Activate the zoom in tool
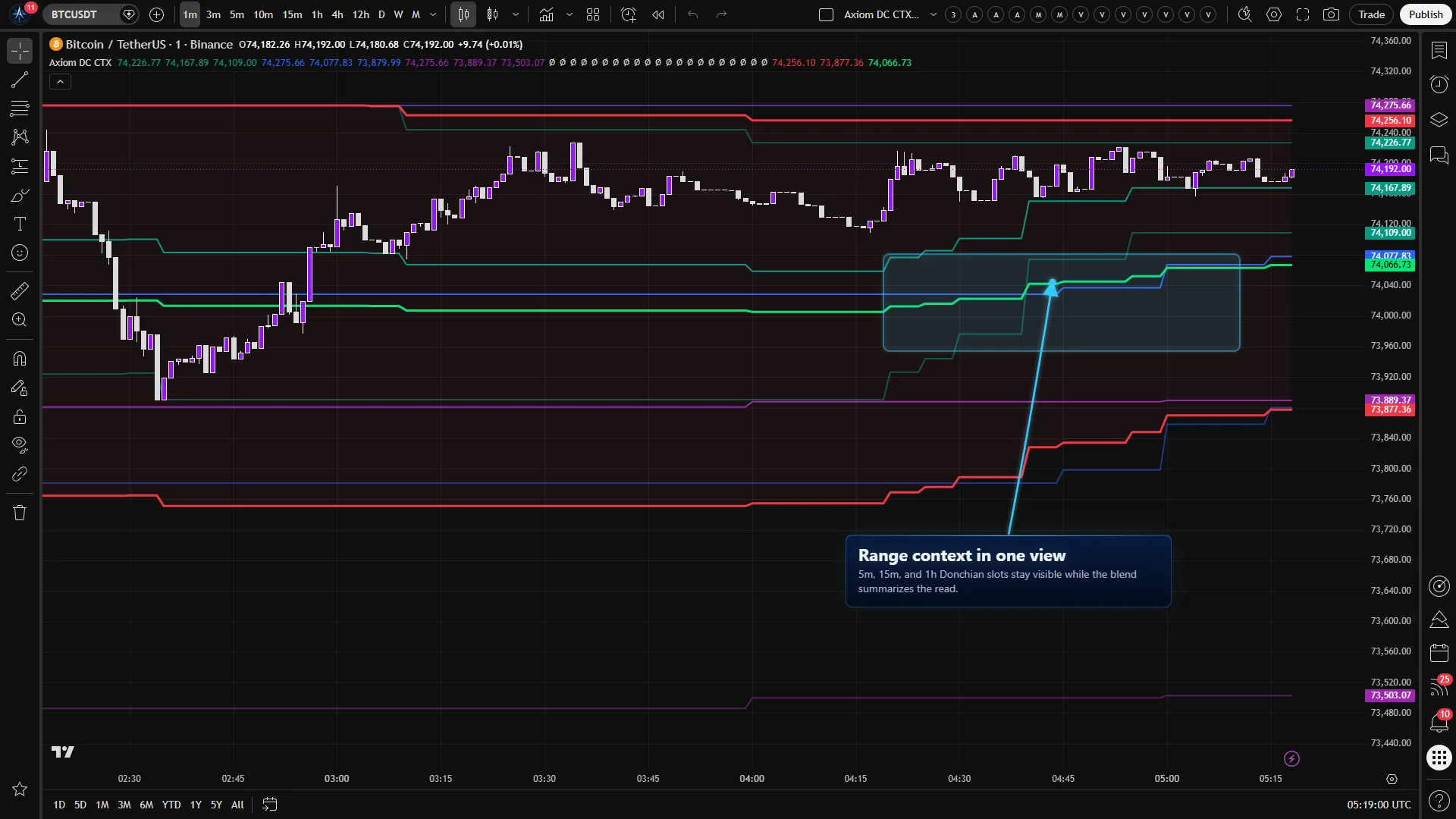 [20, 319]
